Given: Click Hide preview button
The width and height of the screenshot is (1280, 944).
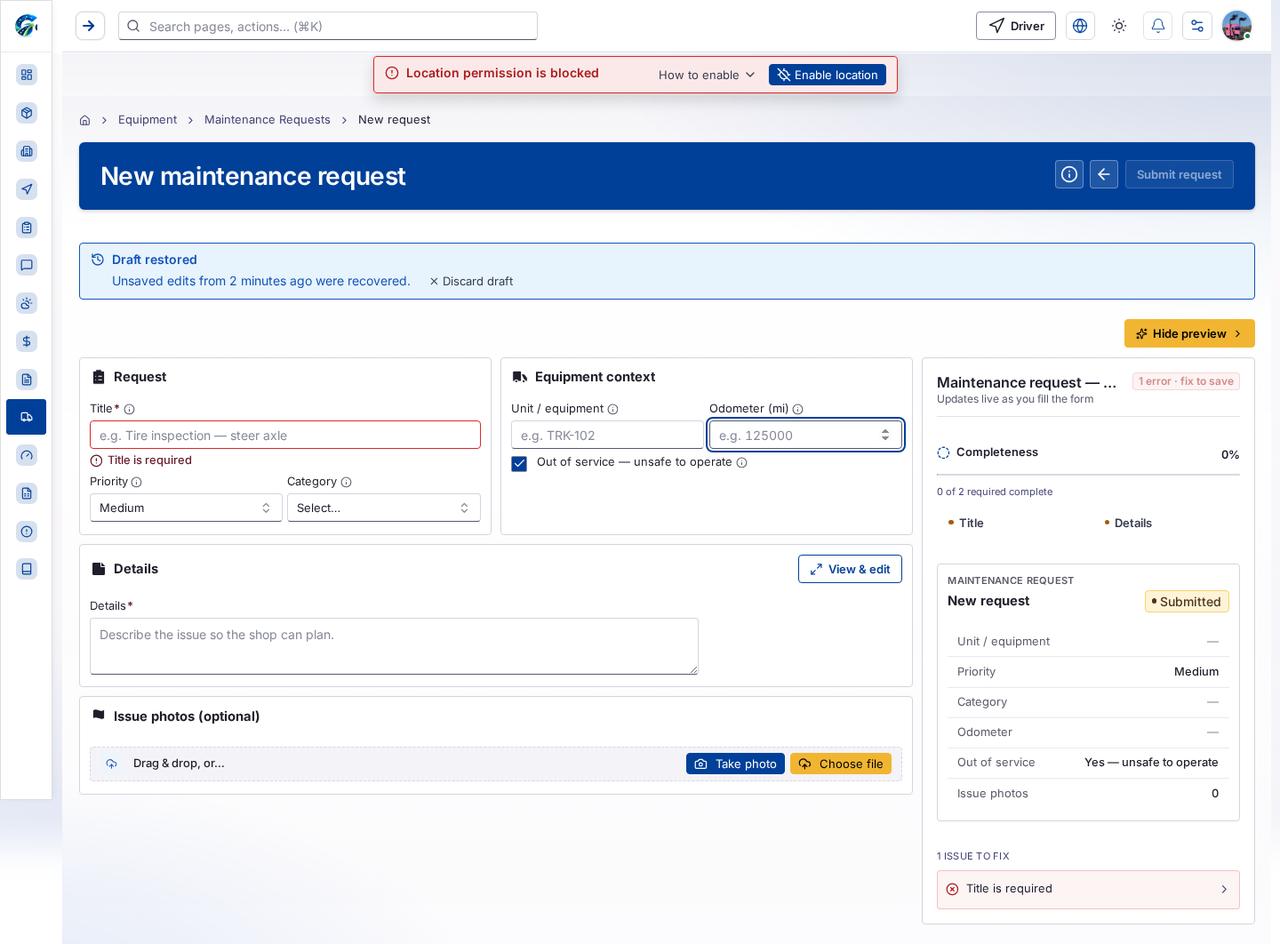Looking at the screenshot, I should pos(1189,334).
